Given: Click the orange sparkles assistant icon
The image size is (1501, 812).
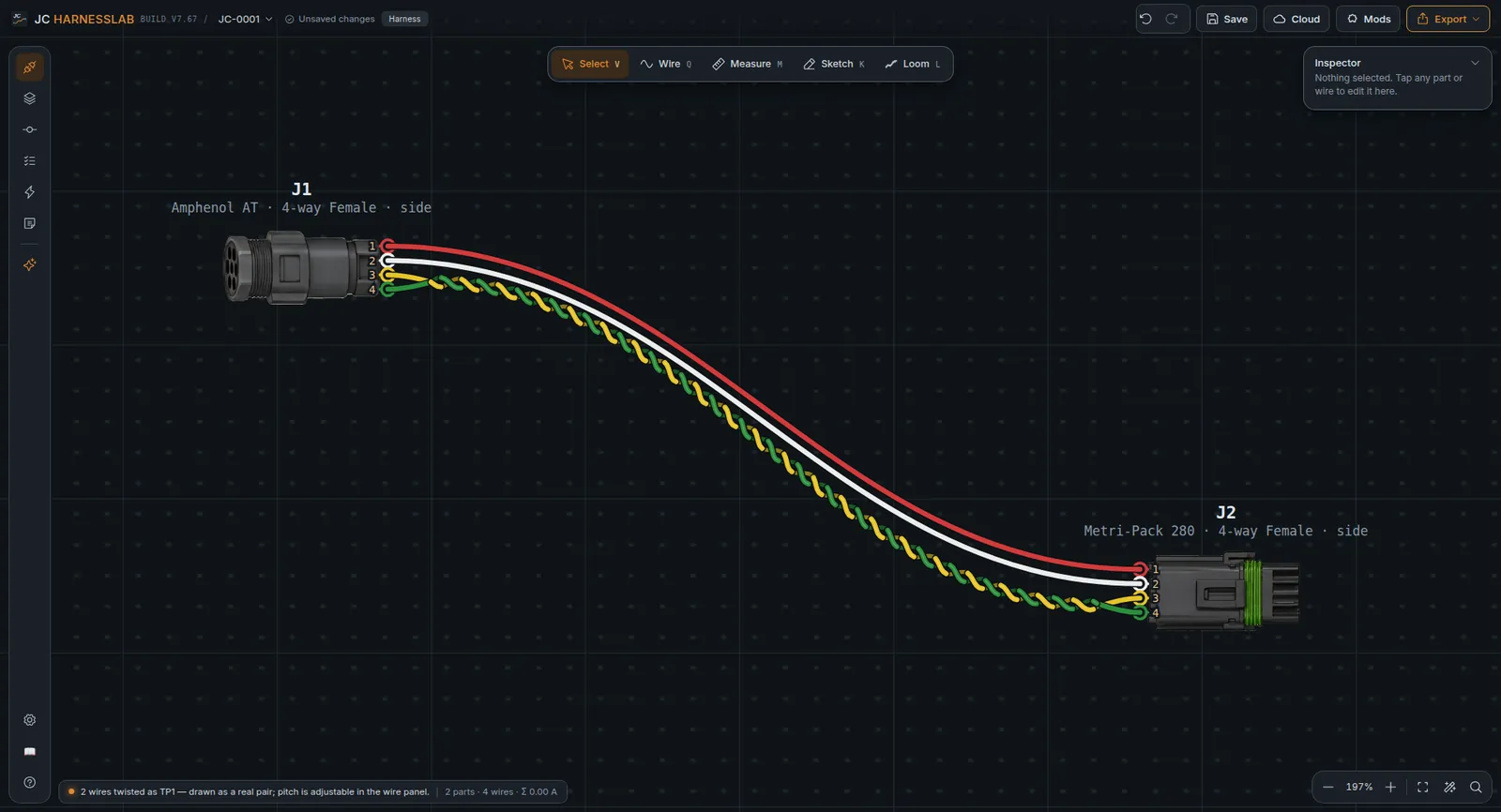Looking at the screenshot, I should (30, 265).
